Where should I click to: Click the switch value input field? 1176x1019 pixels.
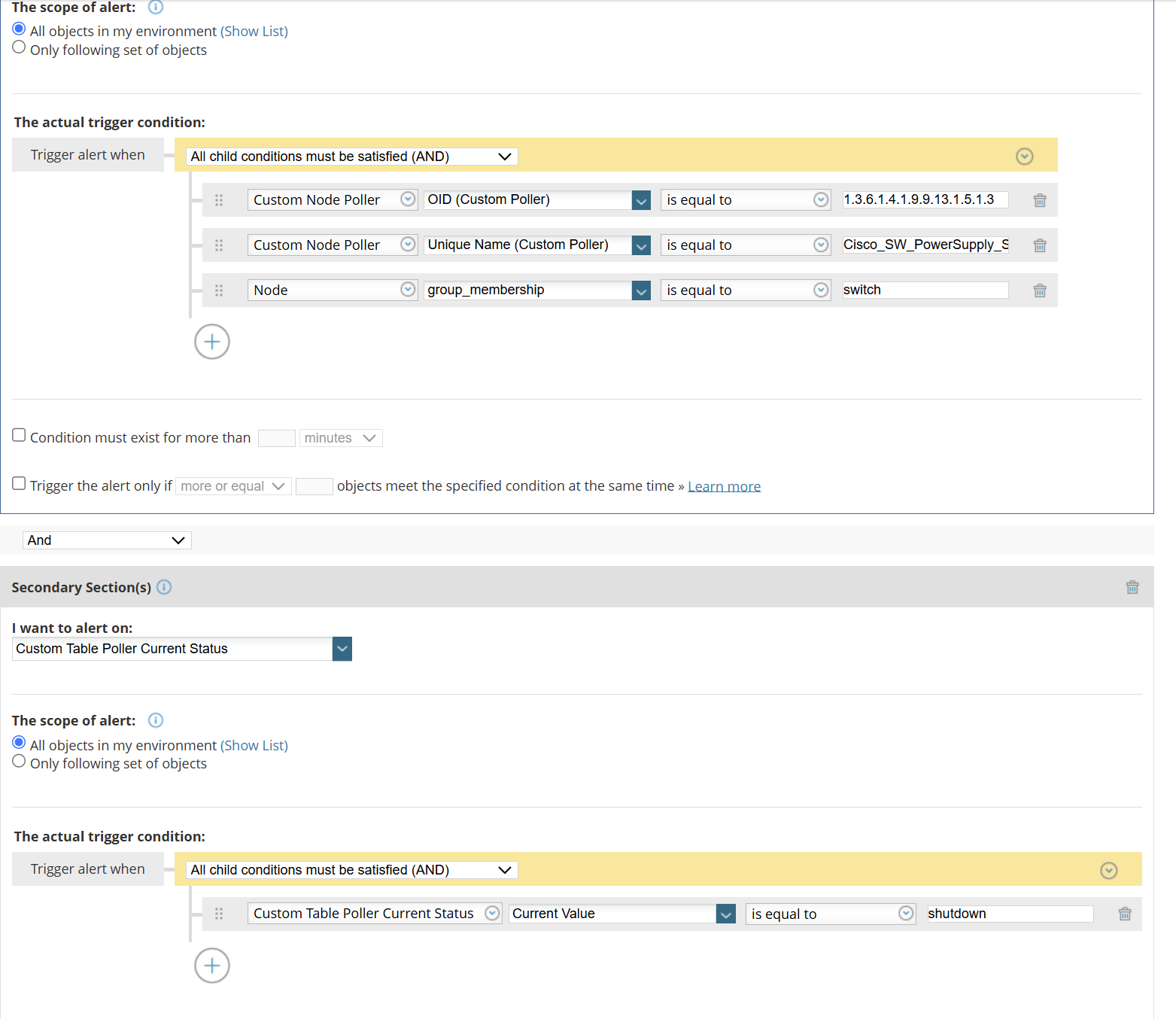pyautogui.click(x=925, y=290)
